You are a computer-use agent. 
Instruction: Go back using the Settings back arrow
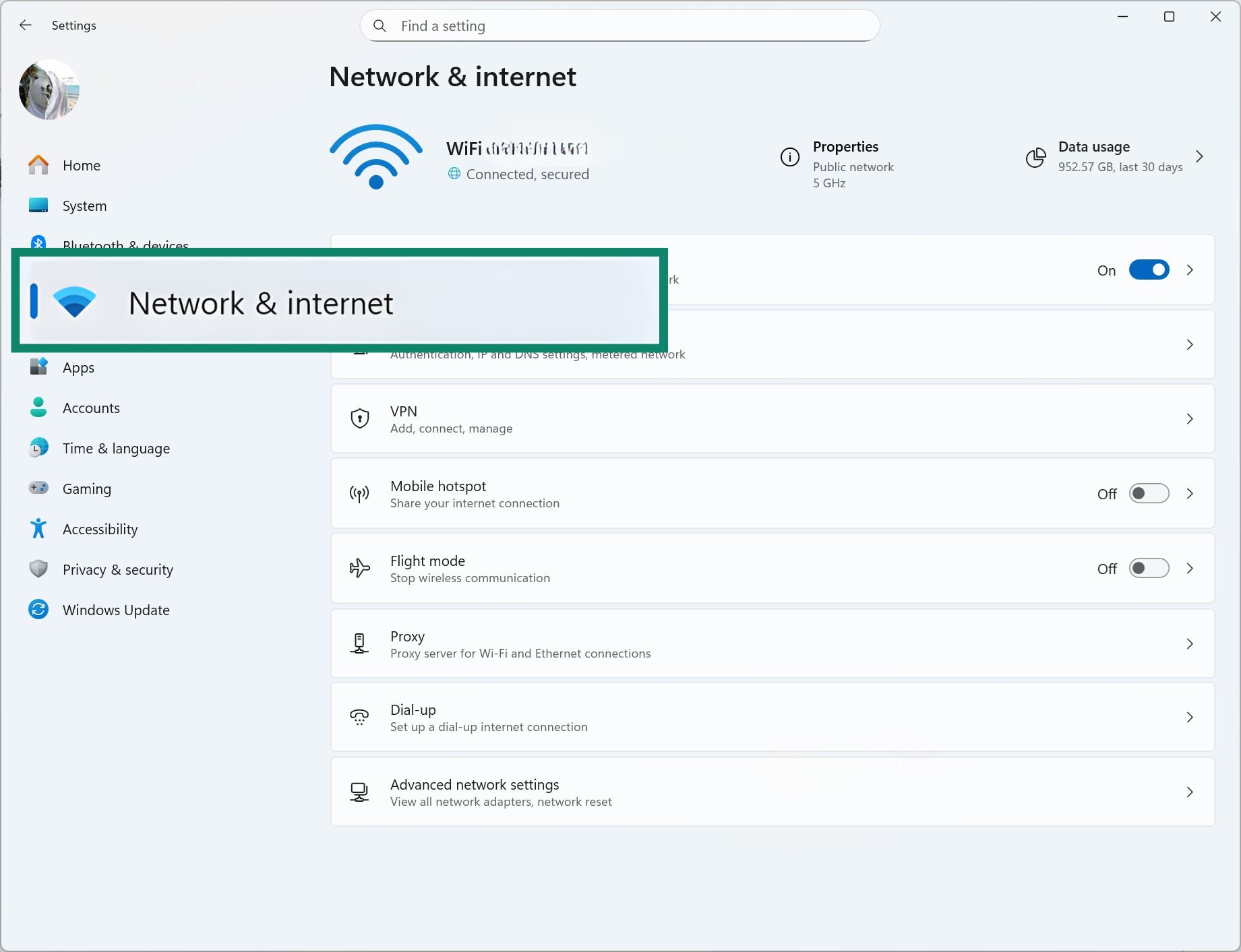click(x=26, y=26)
